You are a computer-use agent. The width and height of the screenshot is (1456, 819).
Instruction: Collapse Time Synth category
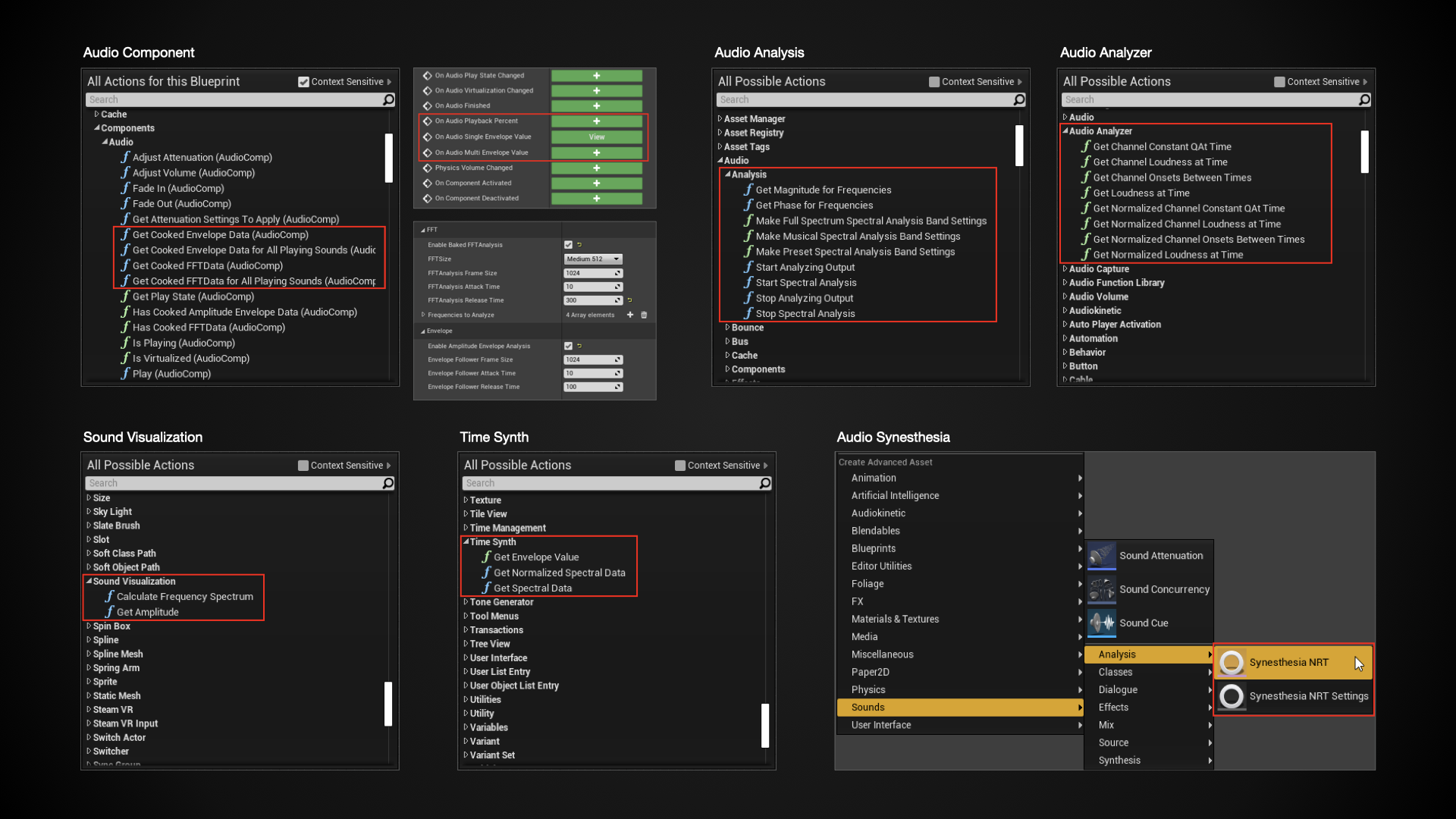pyautogui.click(x=466, y=542)
